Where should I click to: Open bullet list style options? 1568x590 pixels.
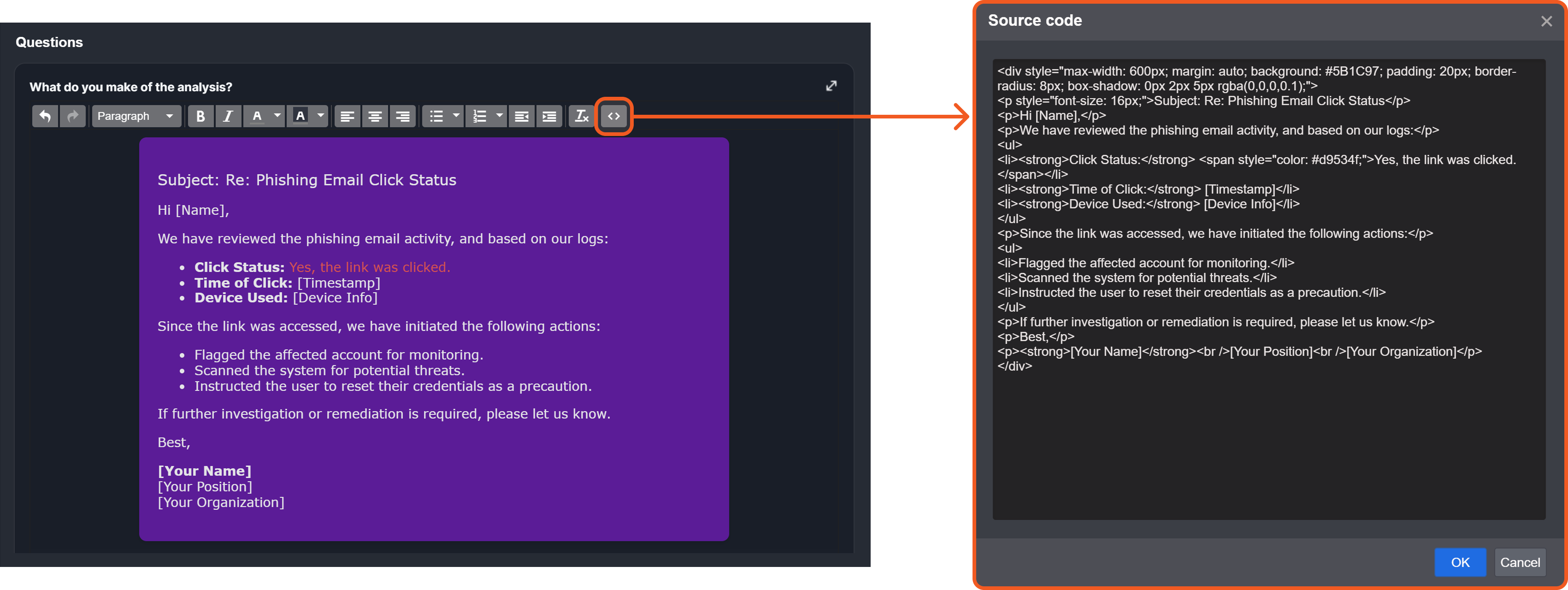coord(456,116)
